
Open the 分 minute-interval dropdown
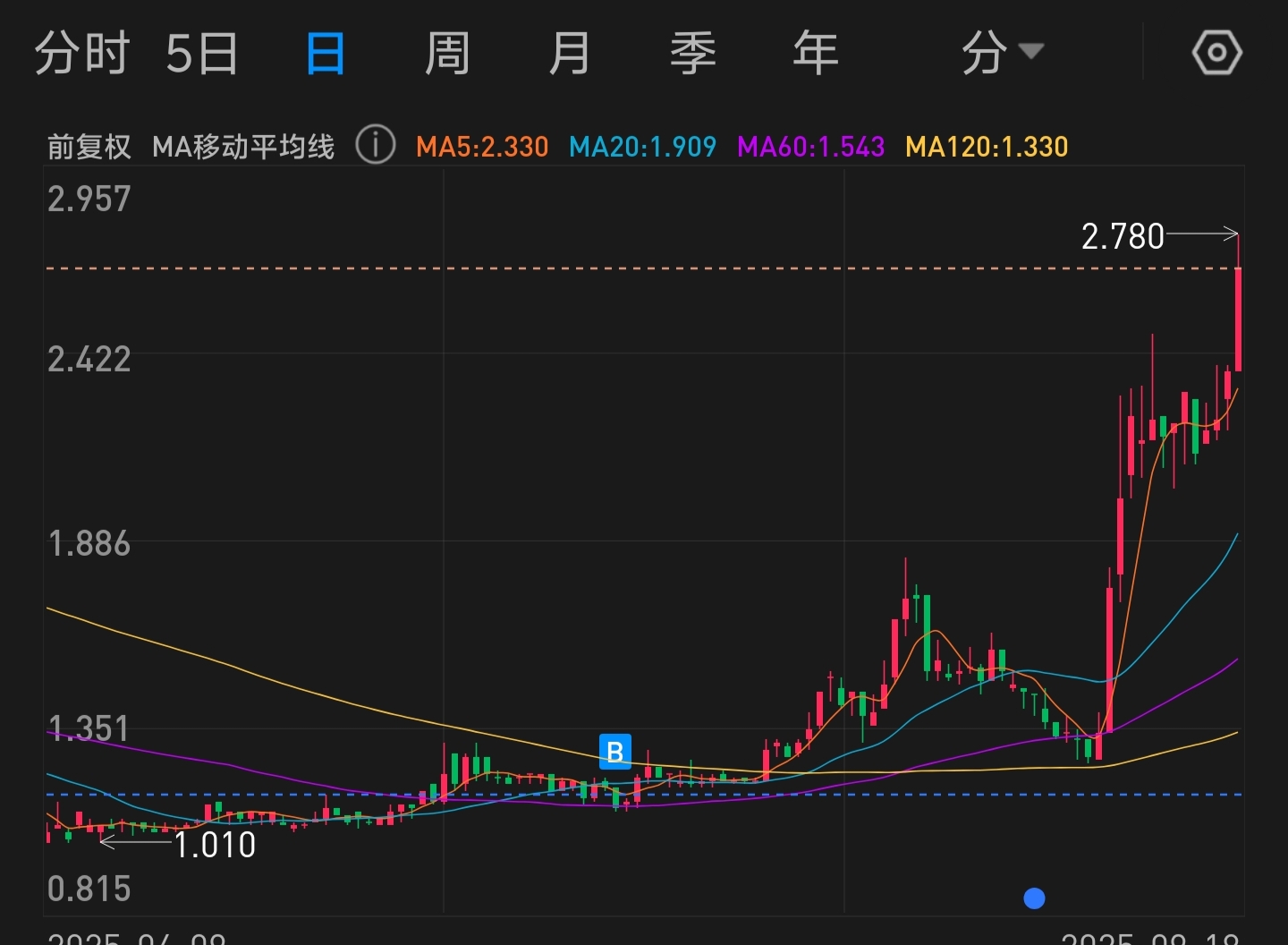[1002, 53]
